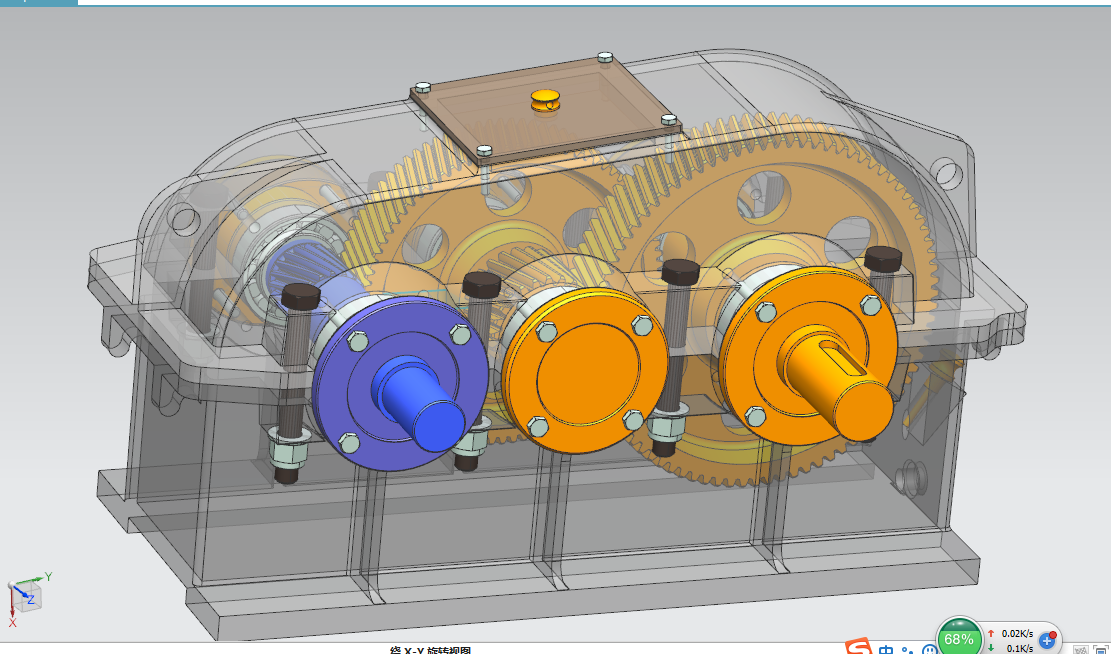Screen dimensions: 1111x654
Task: Select the black bolt head left of the blue cap
Action: 301,295
